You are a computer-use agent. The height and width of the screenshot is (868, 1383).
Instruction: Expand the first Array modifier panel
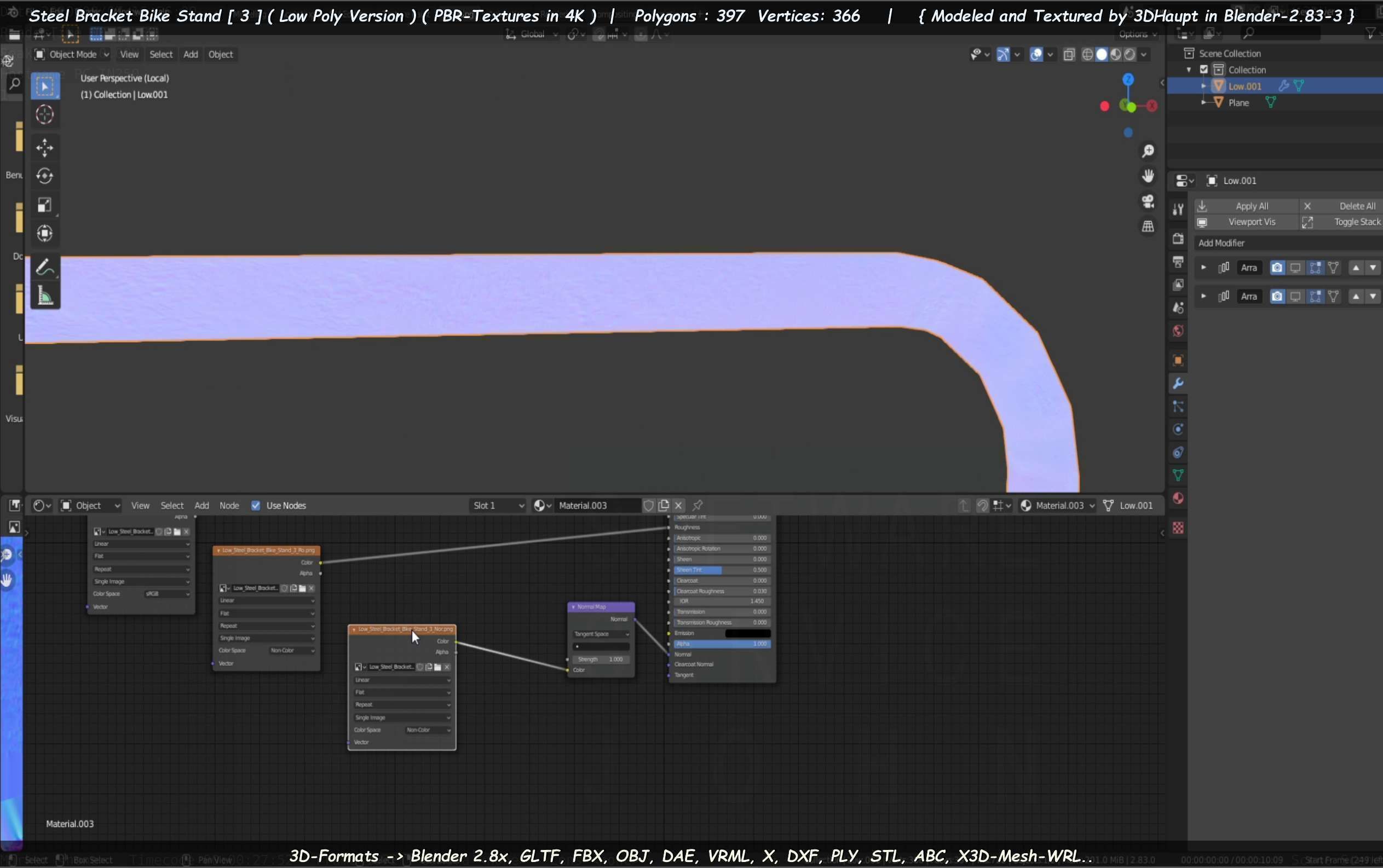coord(1203,268)
